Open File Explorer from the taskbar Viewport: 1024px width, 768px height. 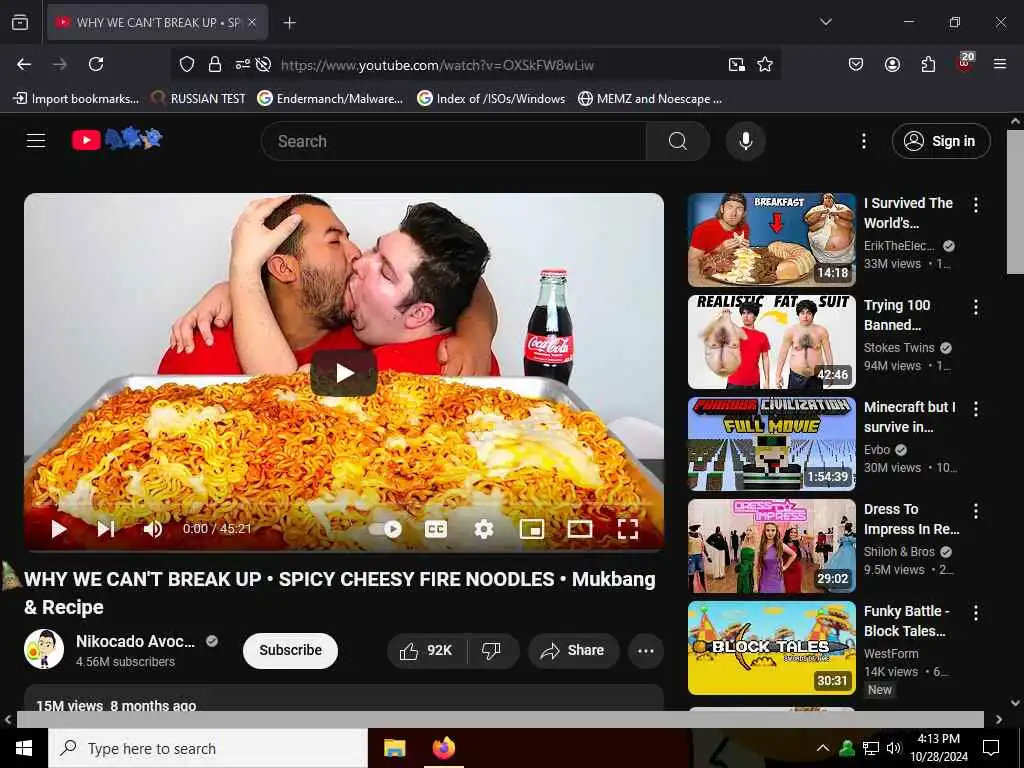[x=394, y=748]
